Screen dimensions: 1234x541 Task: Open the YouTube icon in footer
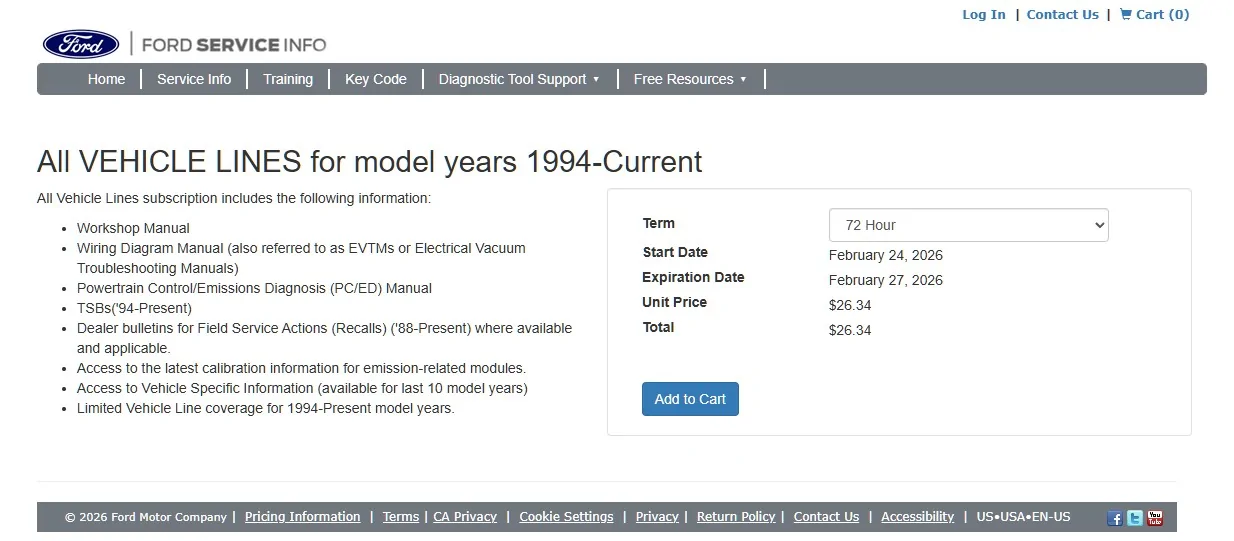coord(1155,518)
